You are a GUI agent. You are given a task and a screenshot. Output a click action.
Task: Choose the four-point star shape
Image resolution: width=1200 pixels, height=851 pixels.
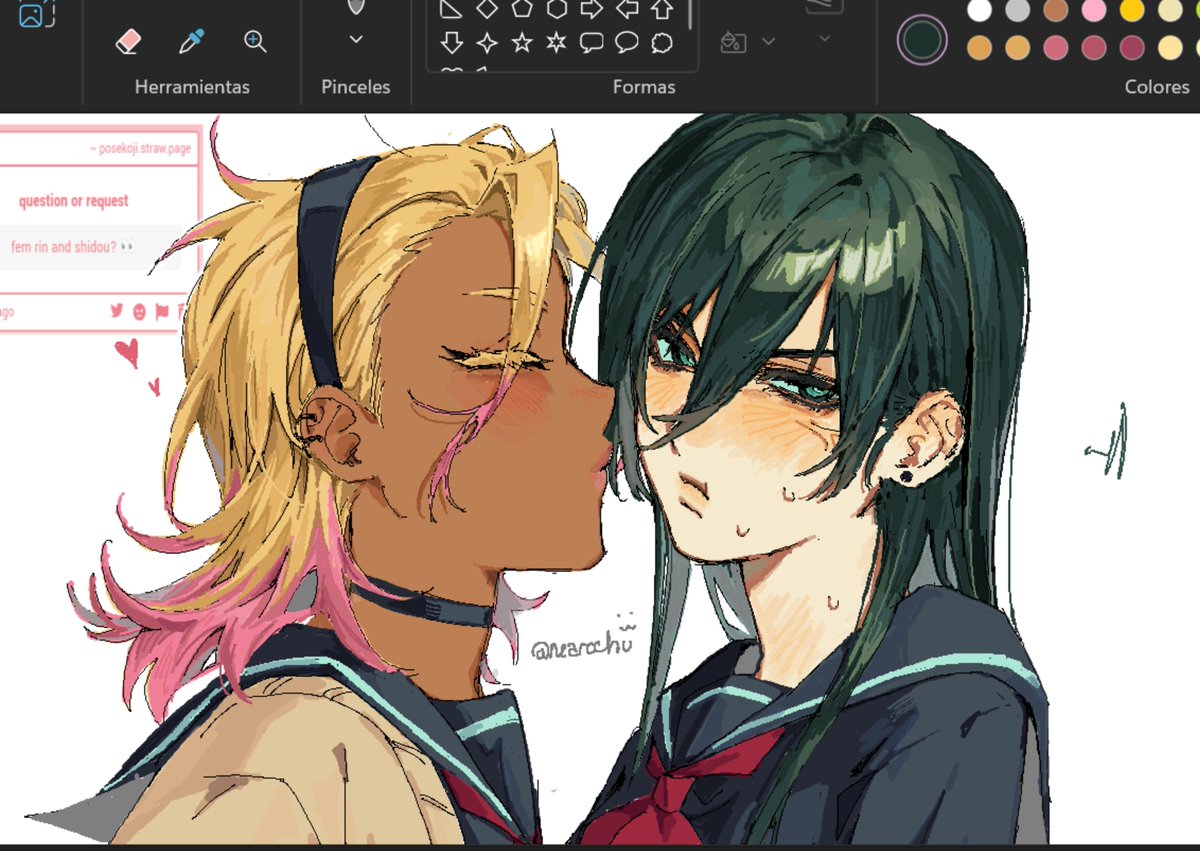(x=487, y=43)
